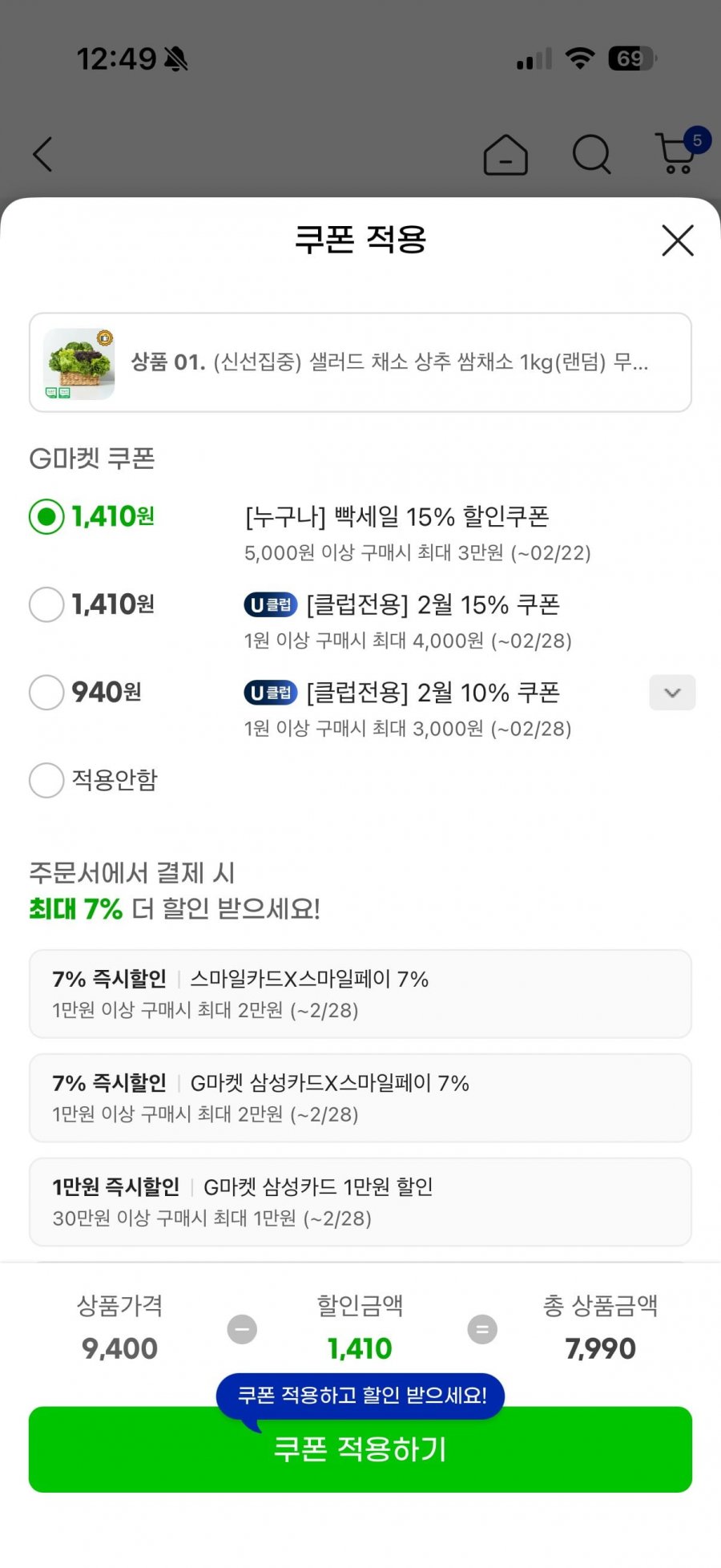721x1568 pixels.
Task: Expand the chevron dropdown beside 10% coupon
Action: [672, 693]
